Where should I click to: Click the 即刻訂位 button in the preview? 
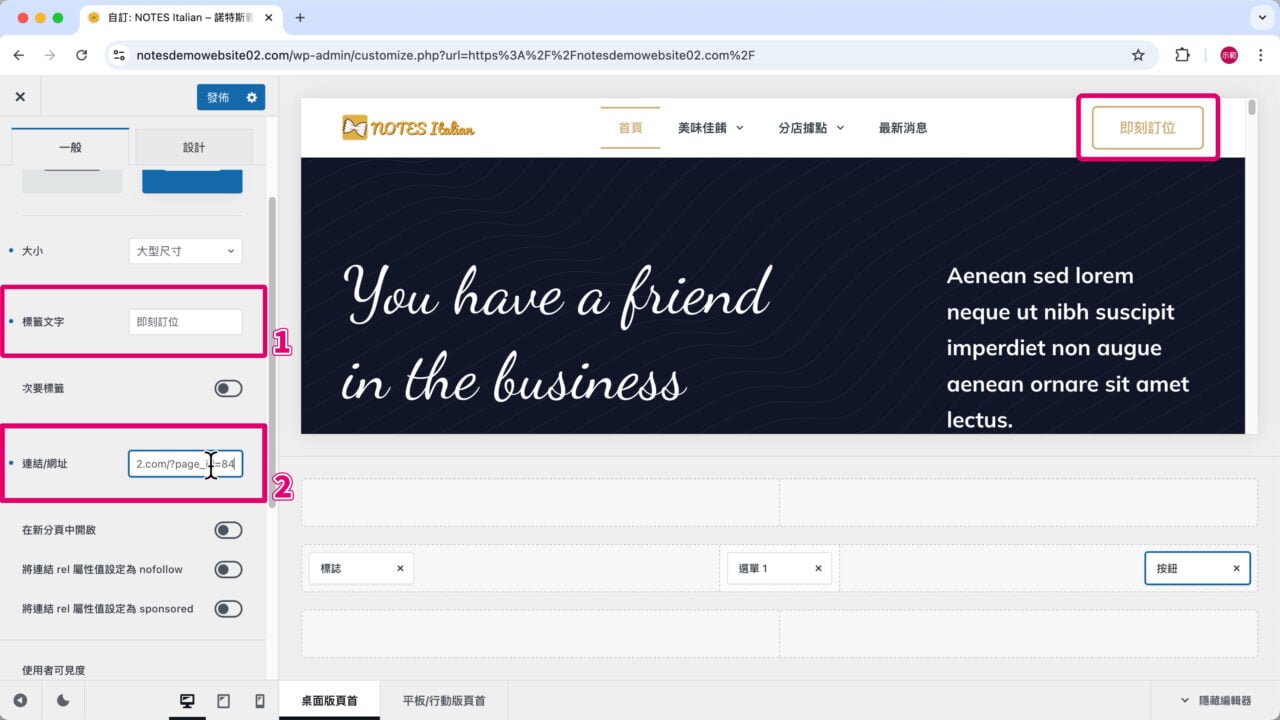(1146, 128)
